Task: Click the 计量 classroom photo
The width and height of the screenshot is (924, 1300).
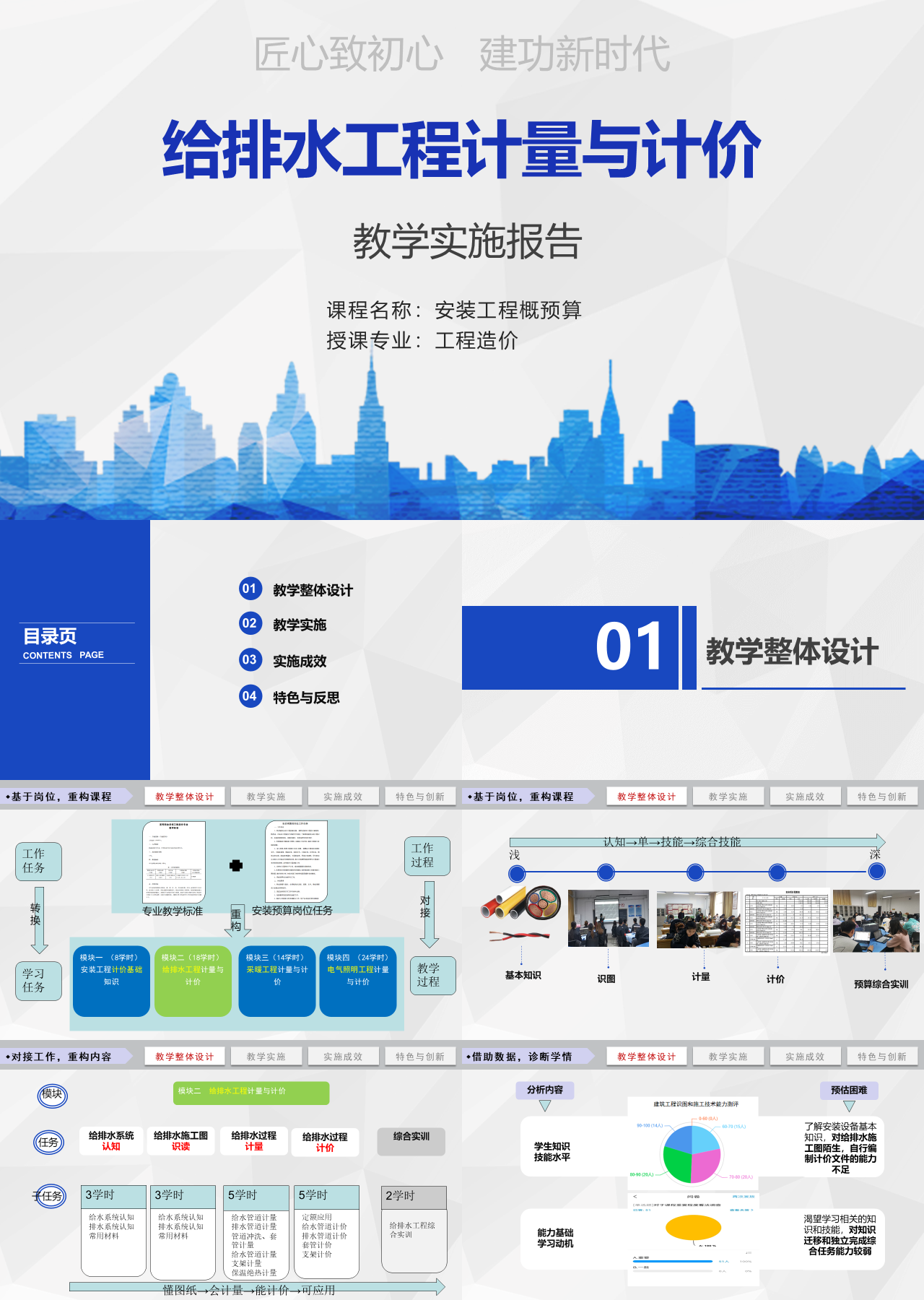Action: (698, 919)
